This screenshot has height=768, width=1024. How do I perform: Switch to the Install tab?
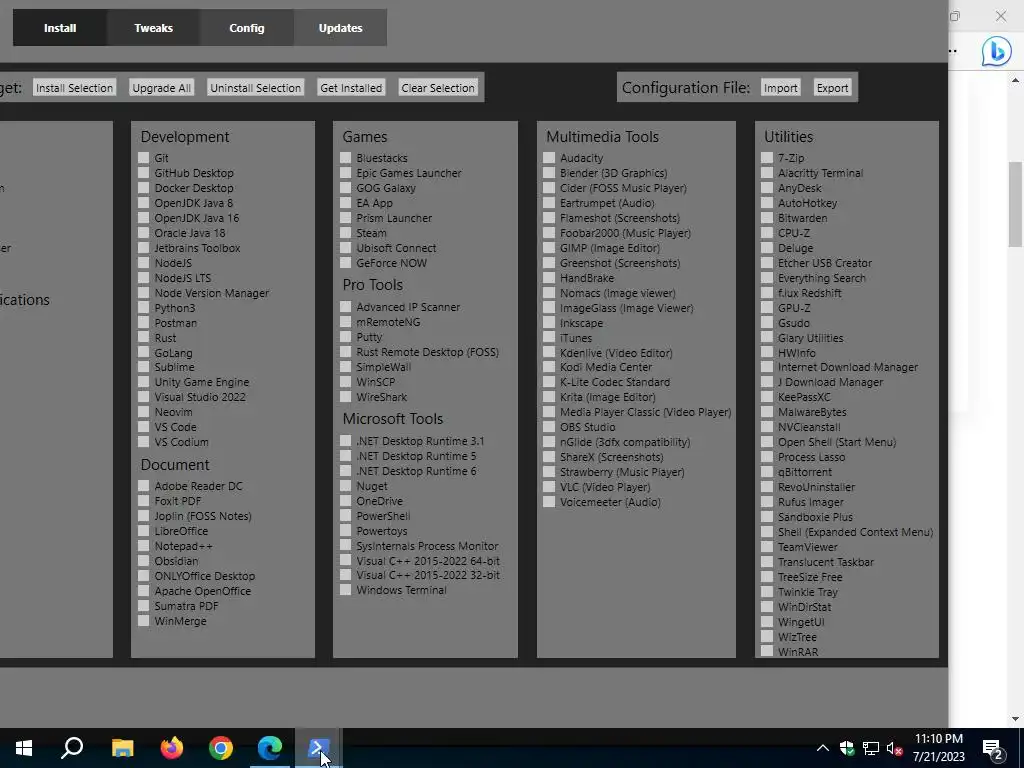pyautogui.click(x=60, y=28)
